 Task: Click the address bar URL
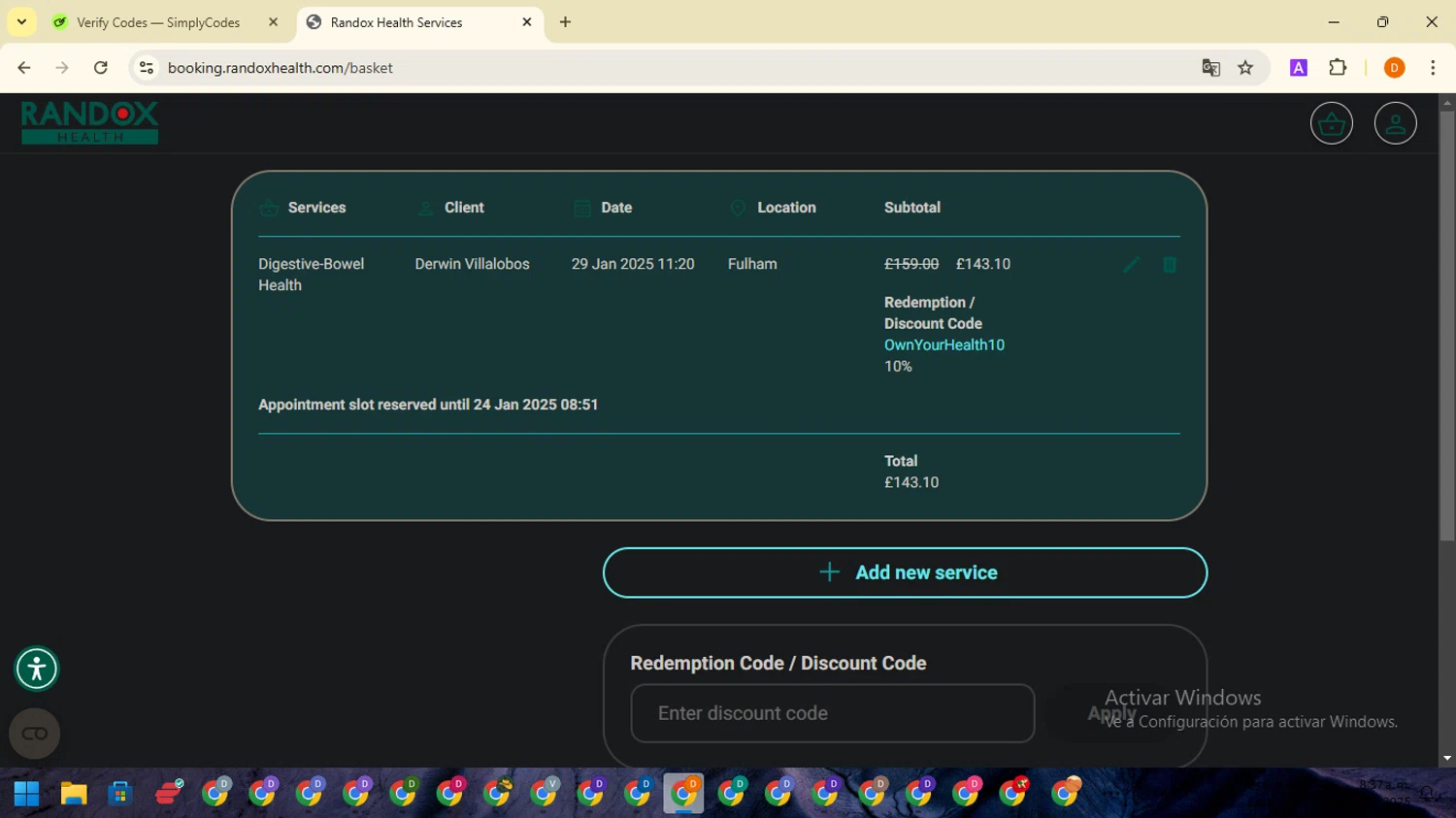click(x=280, y=68)
